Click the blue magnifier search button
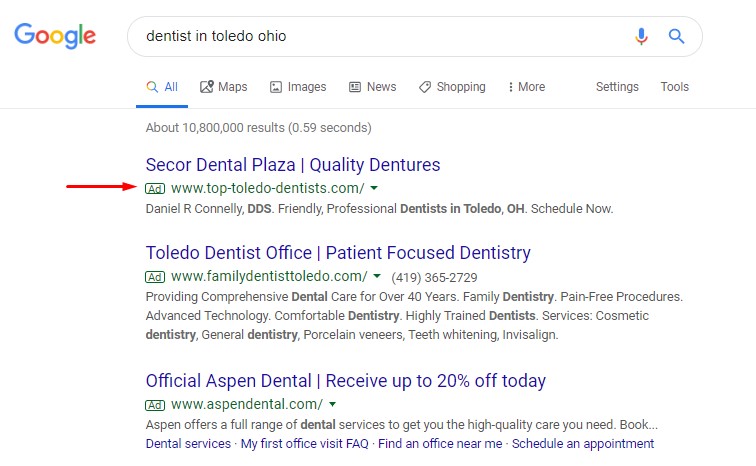Screen dimensions: 756x466 (676, 36)
